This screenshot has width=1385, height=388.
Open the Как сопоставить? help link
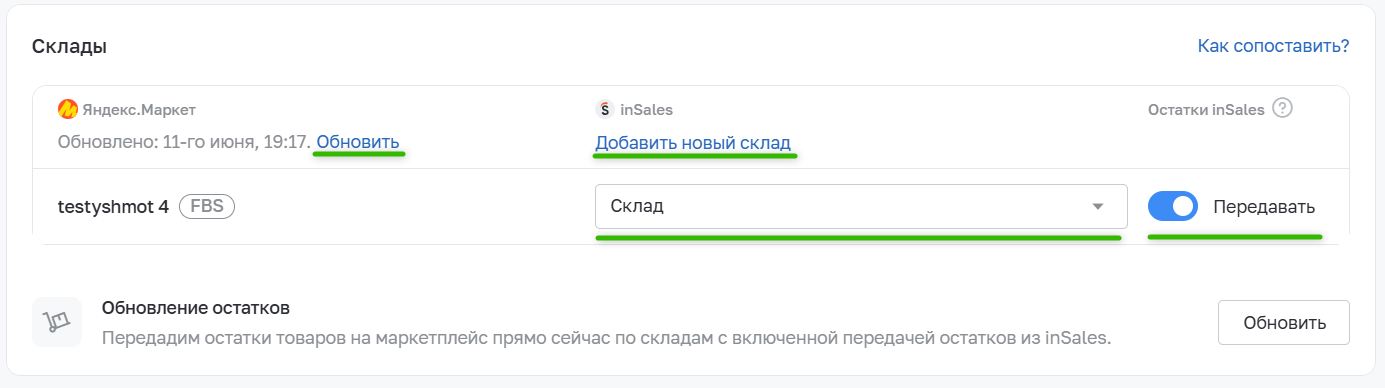coord(1273,46)
